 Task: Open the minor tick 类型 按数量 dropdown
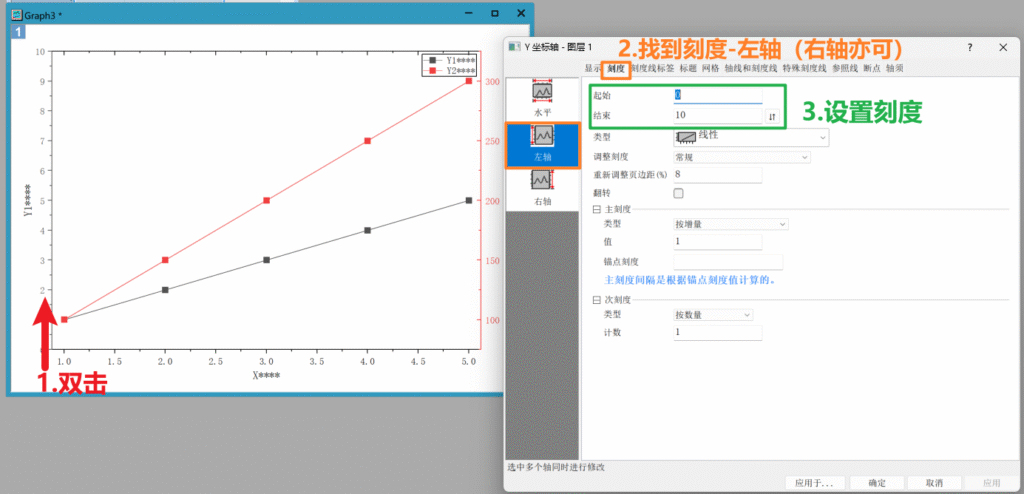[x=713, y=315]
